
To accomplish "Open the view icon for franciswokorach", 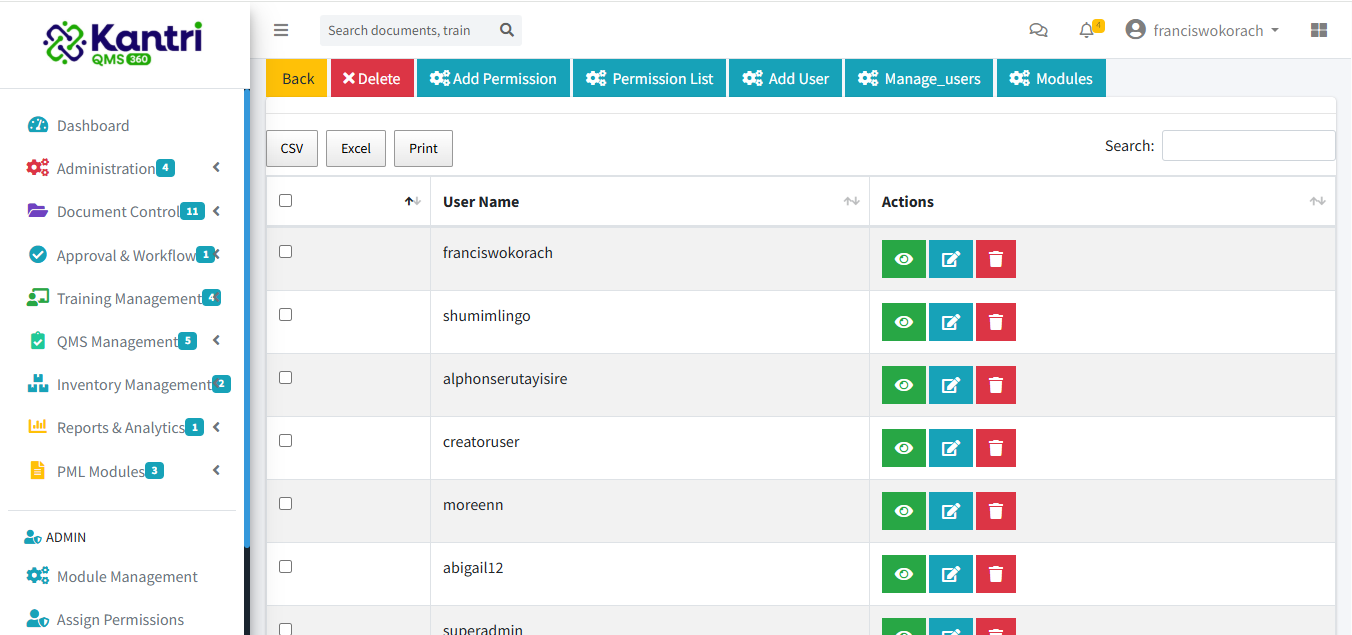I will tap(903, 258).
